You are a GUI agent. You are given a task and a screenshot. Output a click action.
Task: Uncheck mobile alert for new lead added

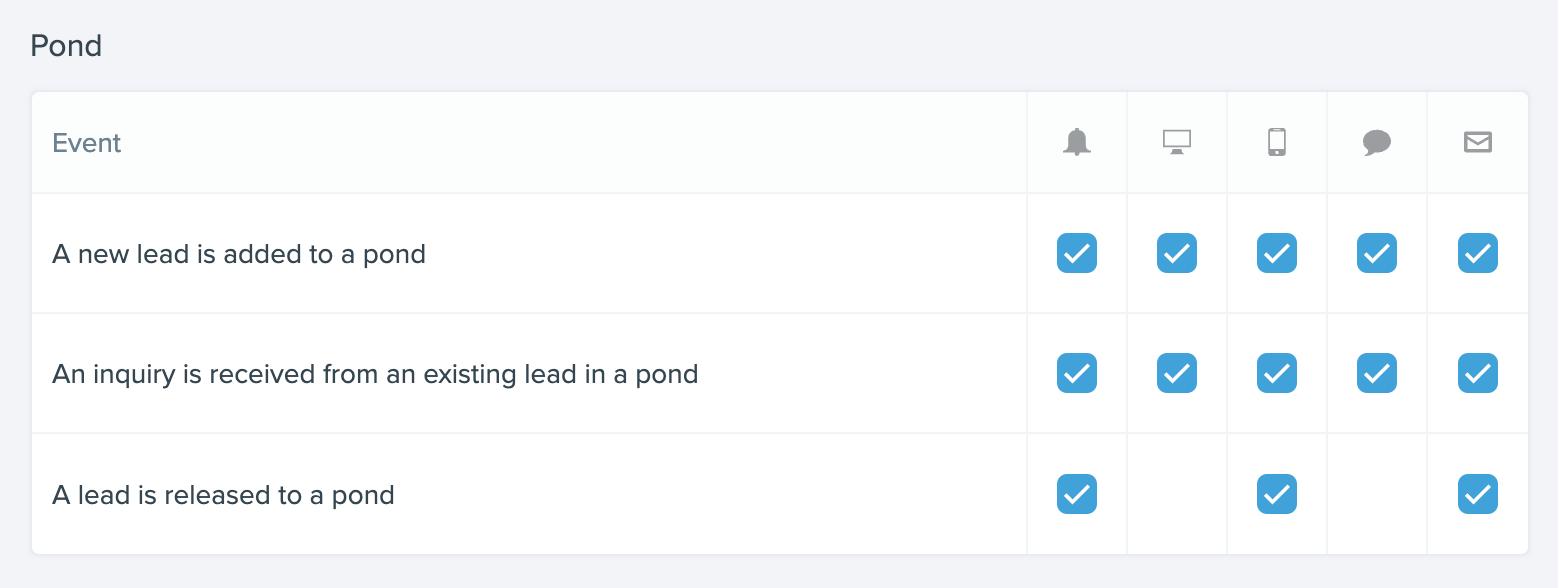[x=1277, y=253]
